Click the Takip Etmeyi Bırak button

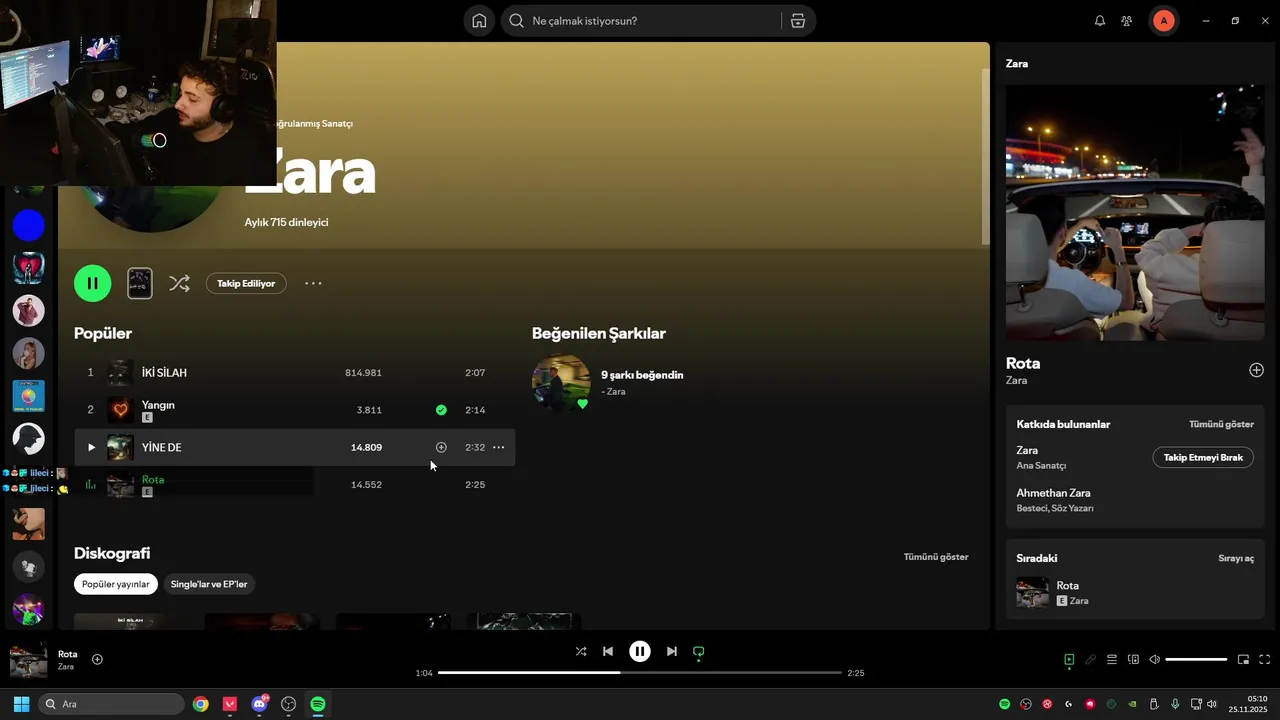click(x=1203, y=457)
